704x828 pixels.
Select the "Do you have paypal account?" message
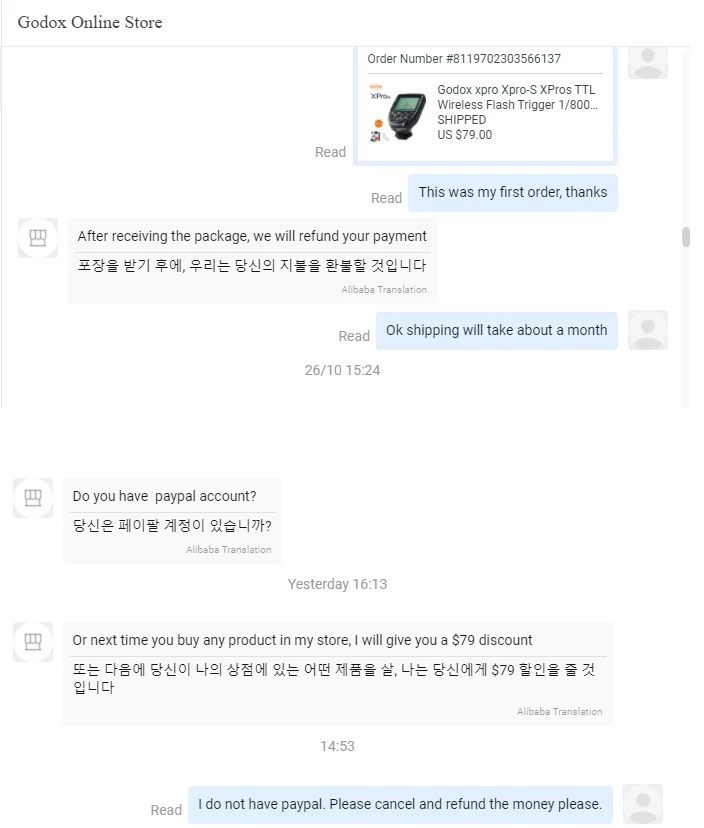coord(165,496)
